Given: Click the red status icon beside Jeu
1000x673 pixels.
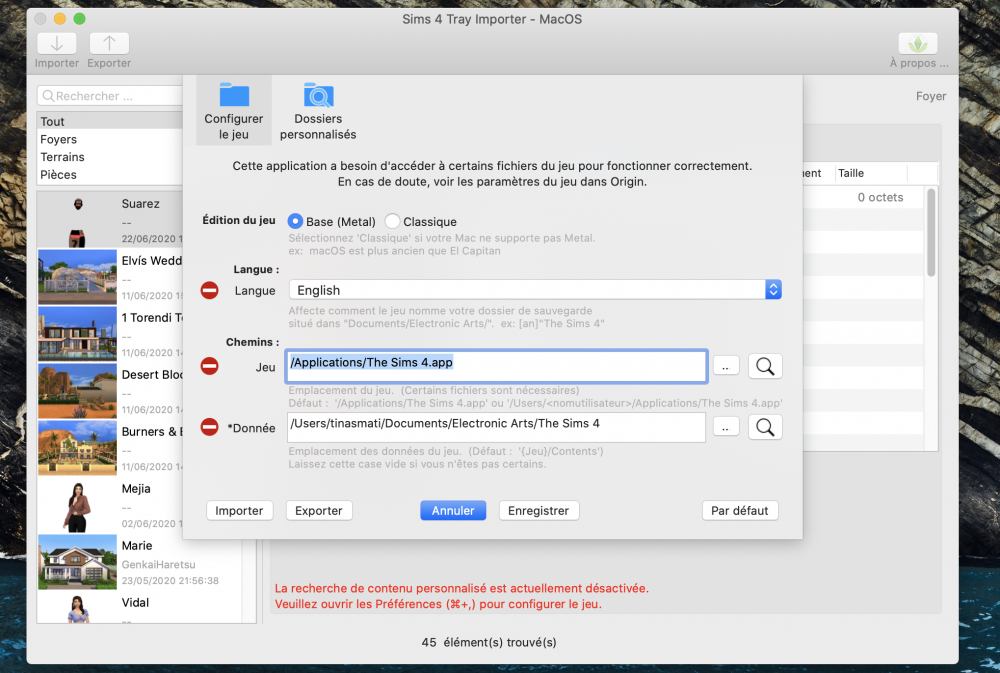Looking at the screenshot, I should pyautogui.click(x=209, y=366).
